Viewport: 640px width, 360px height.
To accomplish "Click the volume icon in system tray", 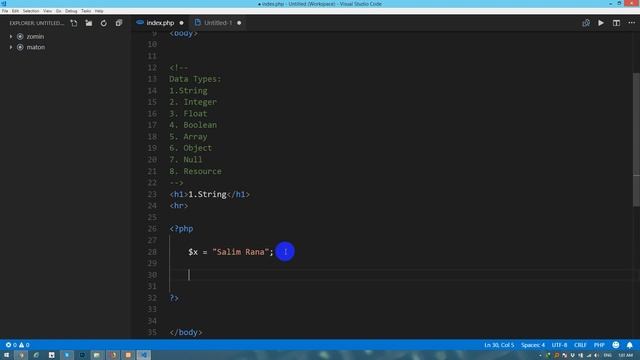I will tap(597, 356).
